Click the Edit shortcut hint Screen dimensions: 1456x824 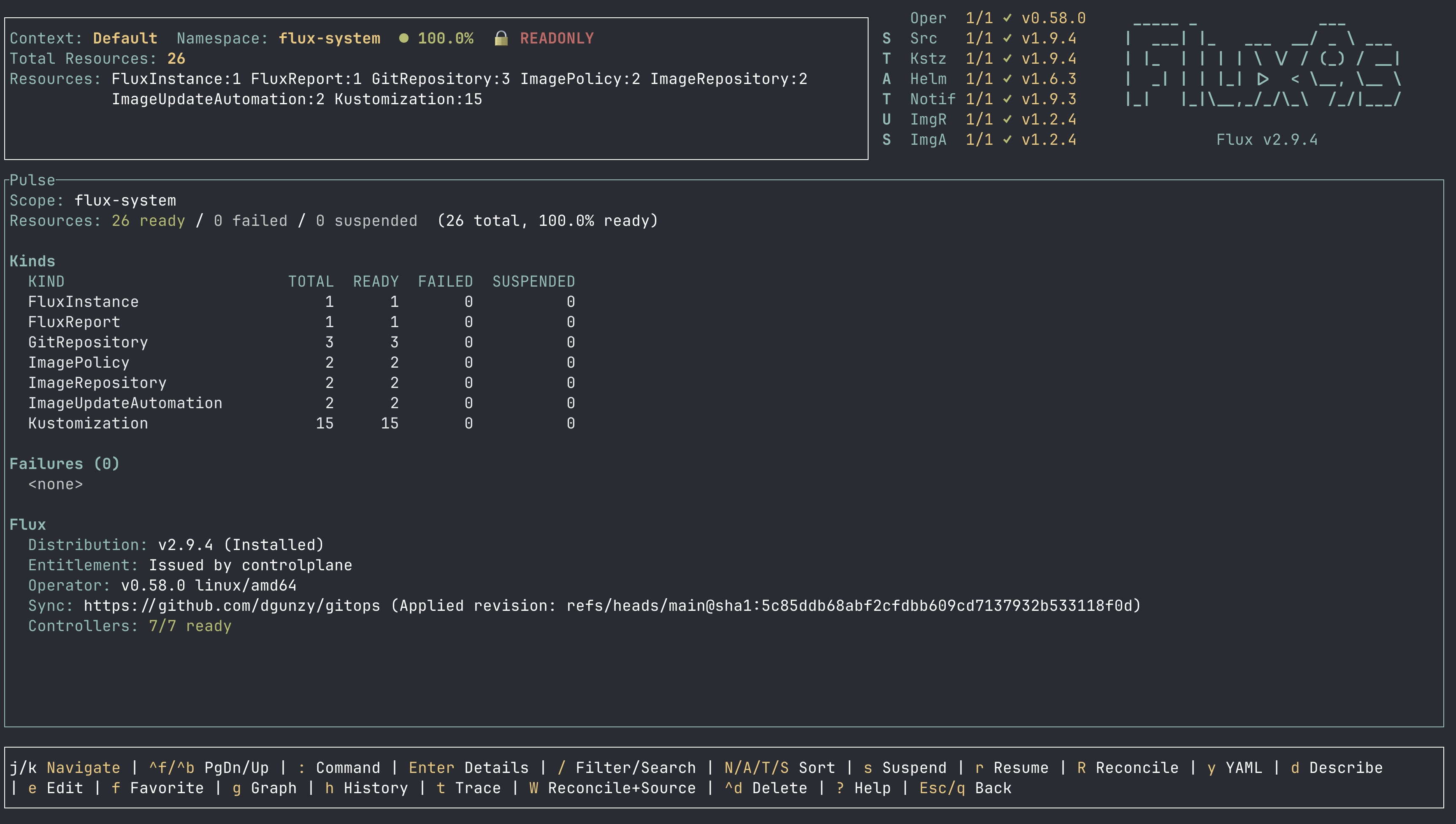click(55, 789)
